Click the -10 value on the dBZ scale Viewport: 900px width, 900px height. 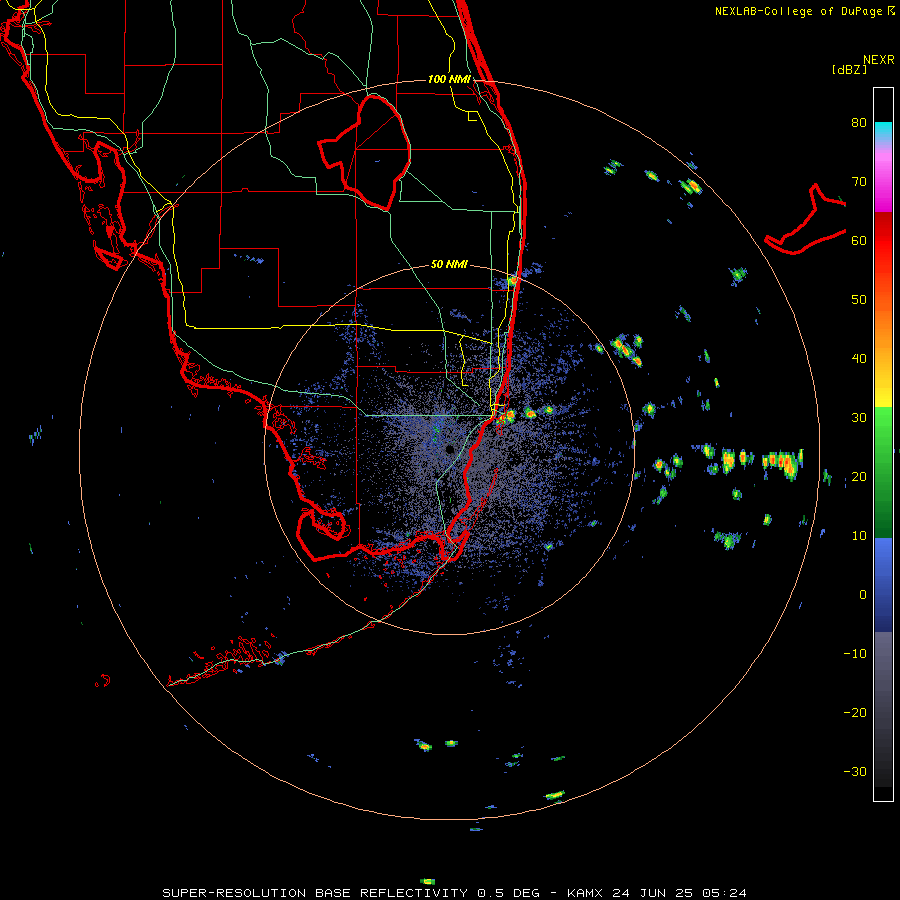[855, 654]
